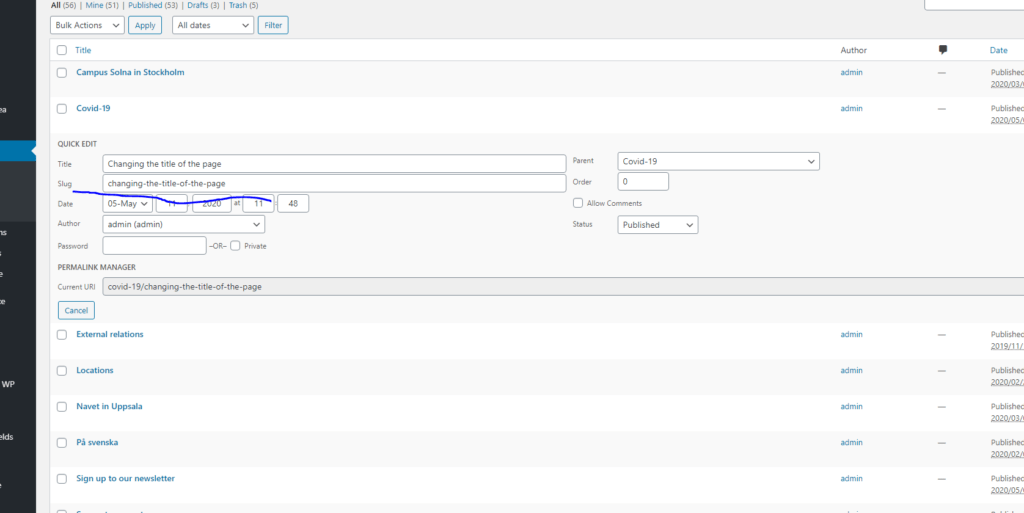Click the Filter button
Image resolution: width=1024 pixels, height=513 pixels.
point(273,25)
